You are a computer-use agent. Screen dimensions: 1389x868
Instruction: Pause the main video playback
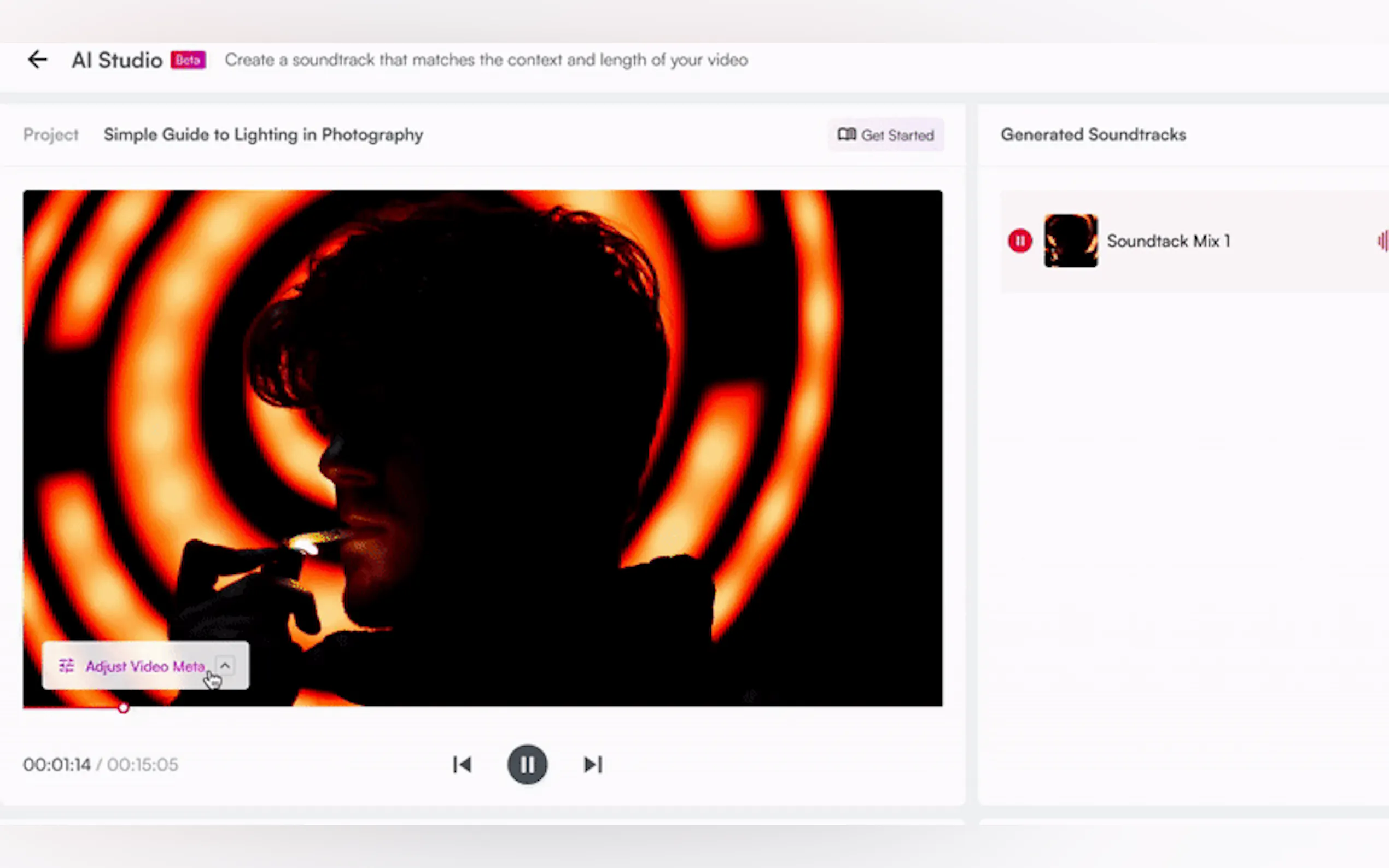pos(527,764)
